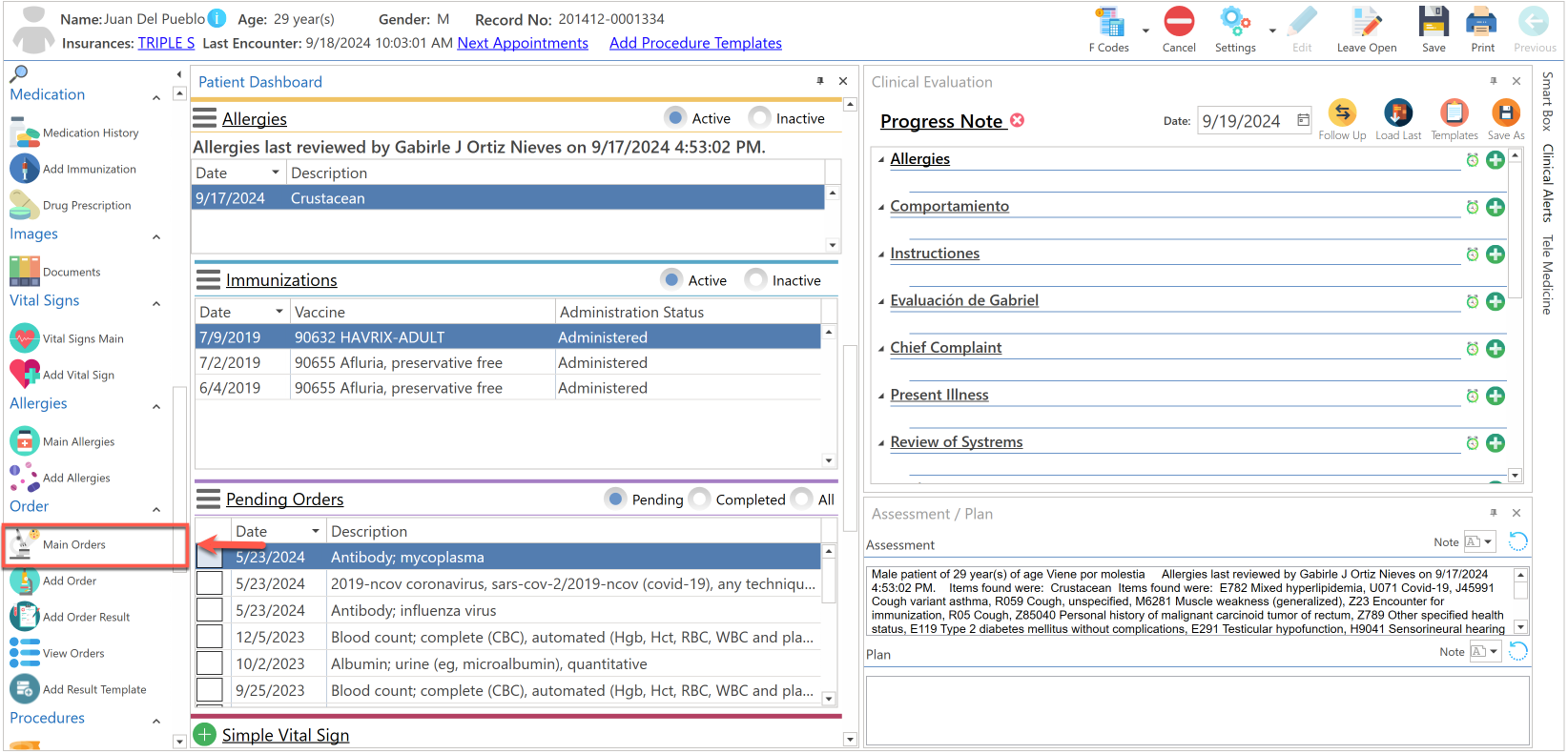
Task: Open F Codes dropdown arrow
Action: (1145, 31)
